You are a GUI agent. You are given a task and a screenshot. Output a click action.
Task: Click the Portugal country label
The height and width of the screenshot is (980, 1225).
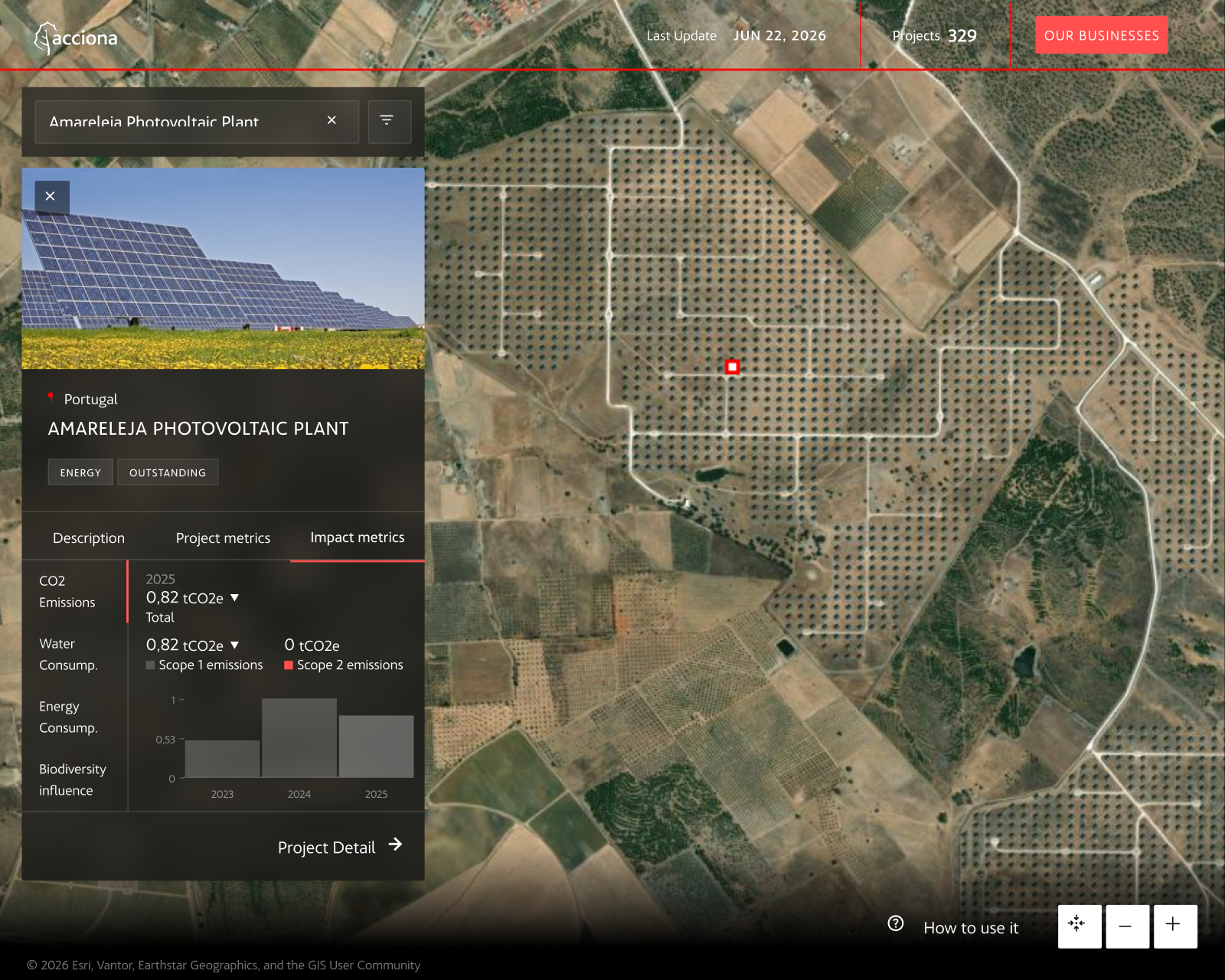(90, 399)
